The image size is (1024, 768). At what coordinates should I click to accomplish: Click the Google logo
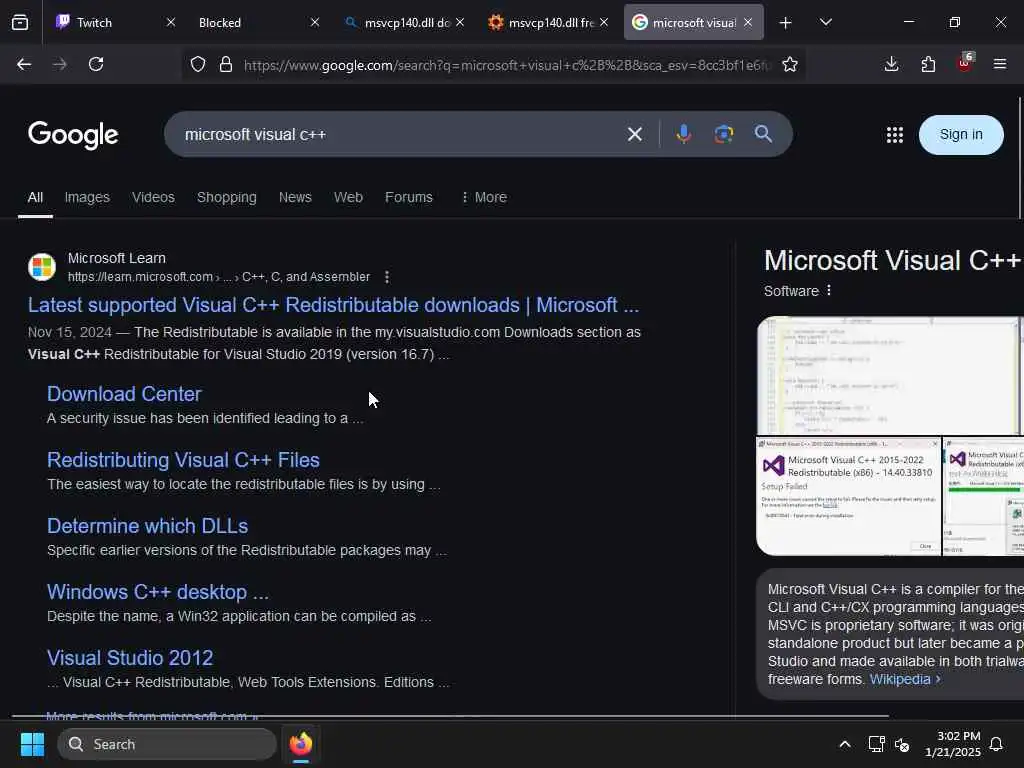click(x=73, y=135)
